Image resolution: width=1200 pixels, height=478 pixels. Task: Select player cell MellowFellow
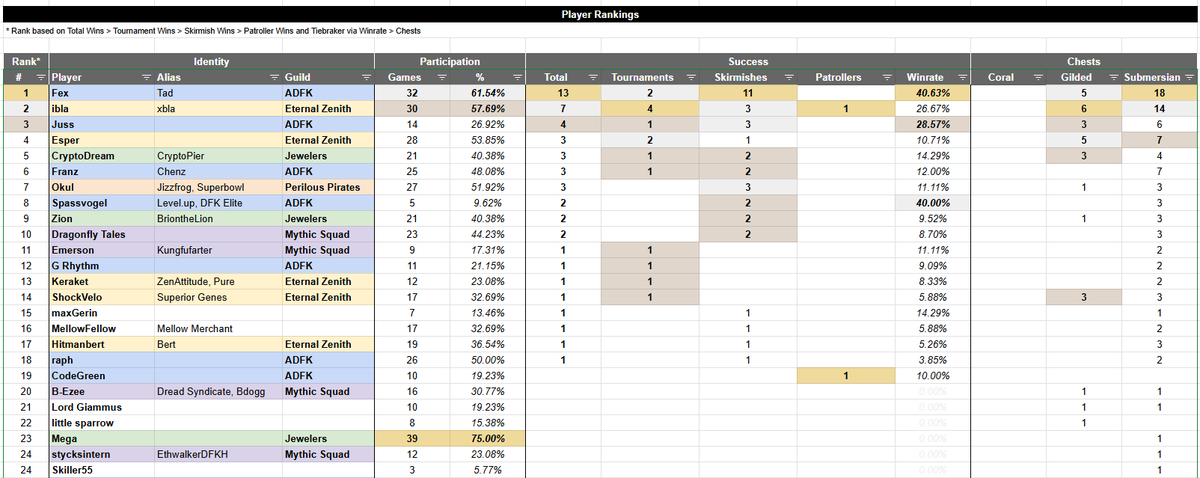click(101, 328)
